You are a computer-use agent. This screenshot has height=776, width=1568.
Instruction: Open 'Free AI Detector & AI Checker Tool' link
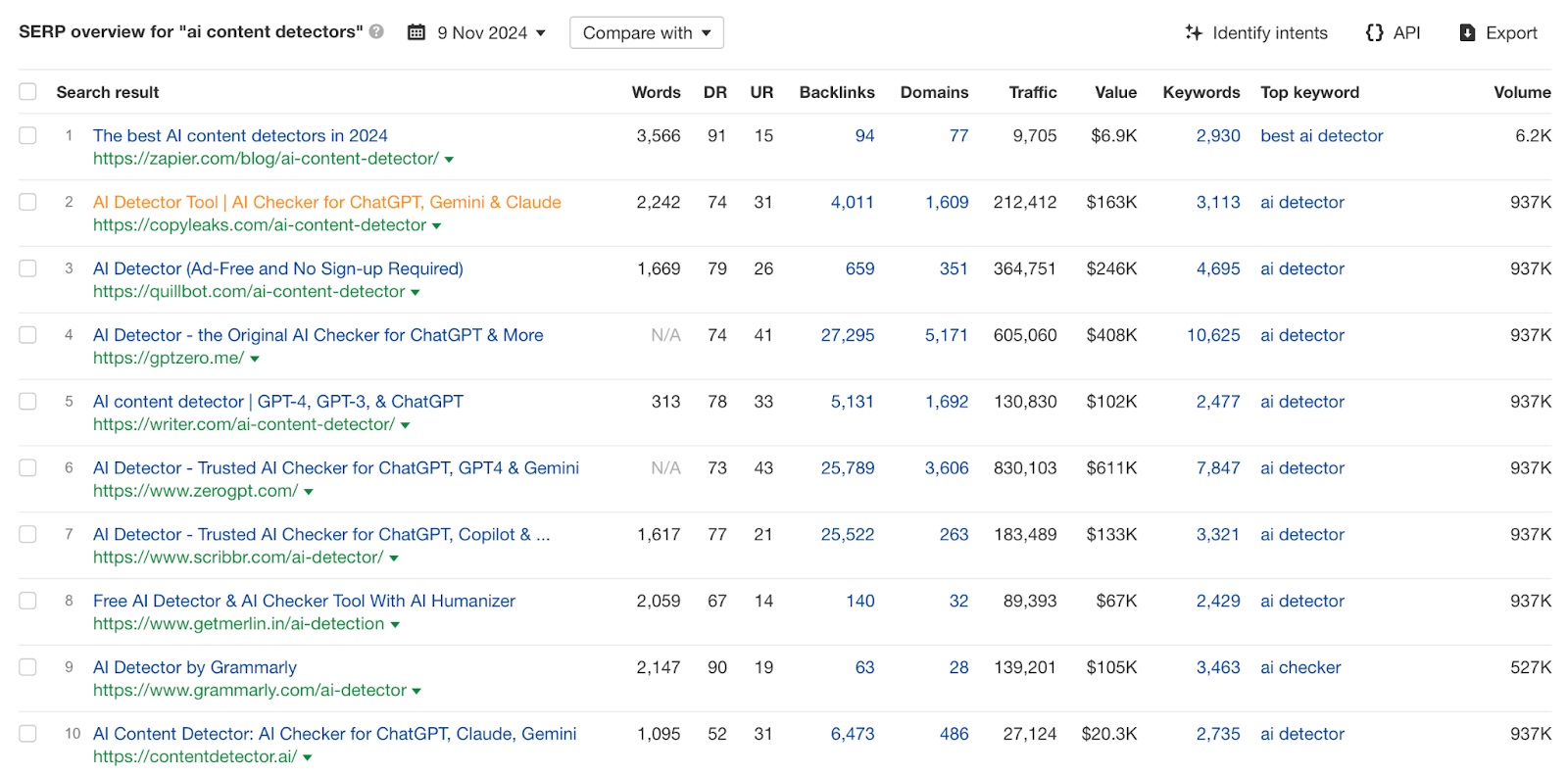coord(304,601)
